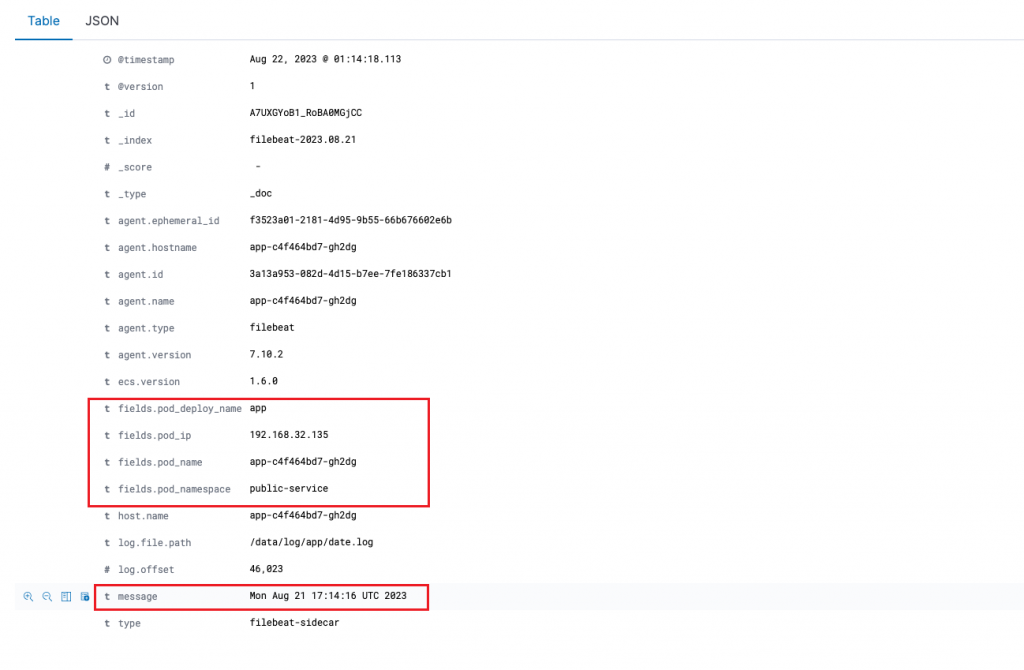Select log path /data/log/app/date.log
Viewport: 1024px width, 670px height.
pyautogui.click(x=312, y=542)
